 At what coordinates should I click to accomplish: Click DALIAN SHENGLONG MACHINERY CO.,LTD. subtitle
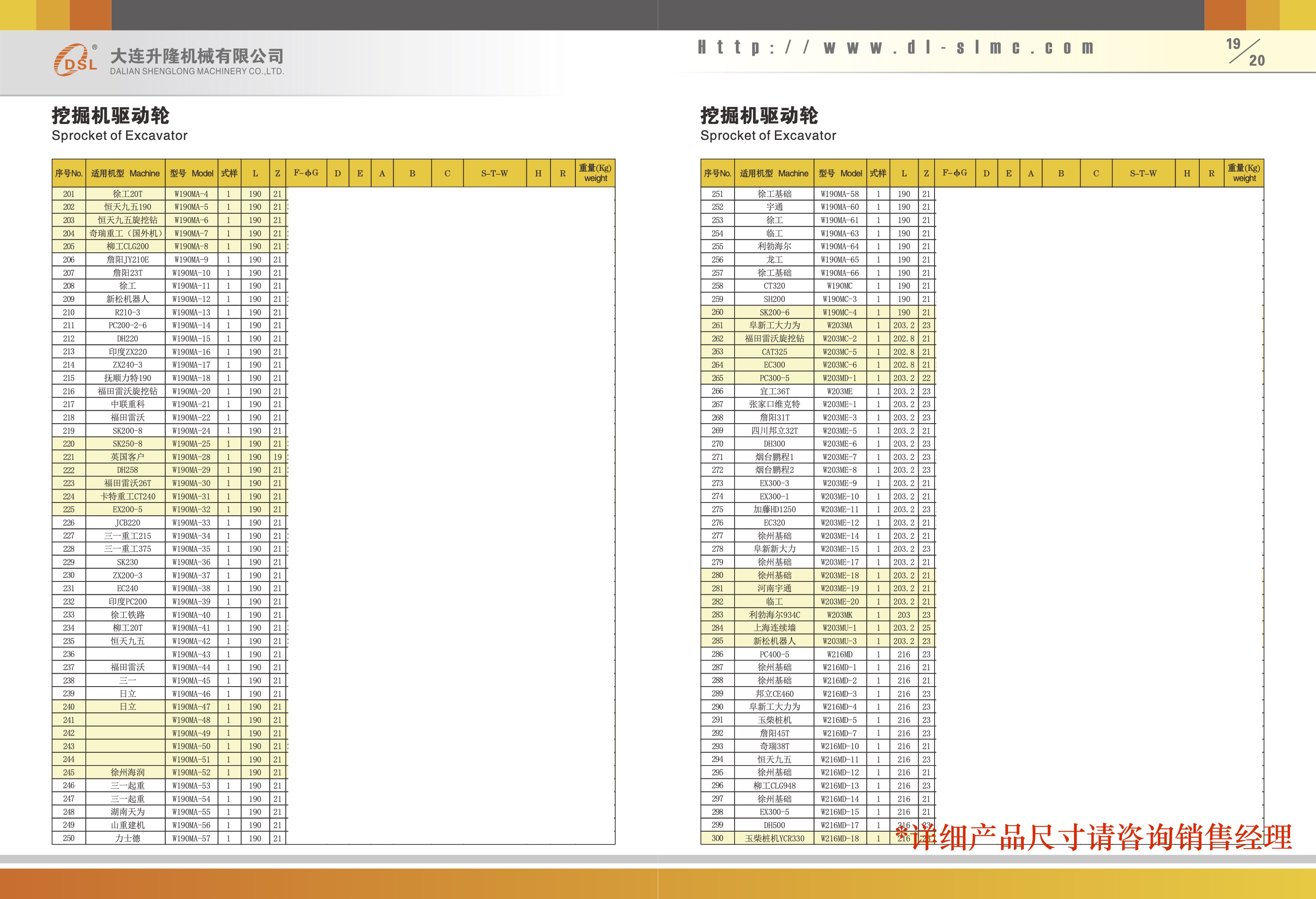197,71
